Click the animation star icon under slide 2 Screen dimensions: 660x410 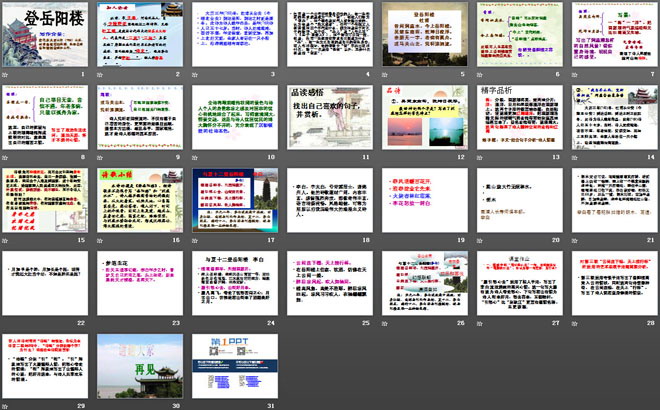[x=100, y=74]
